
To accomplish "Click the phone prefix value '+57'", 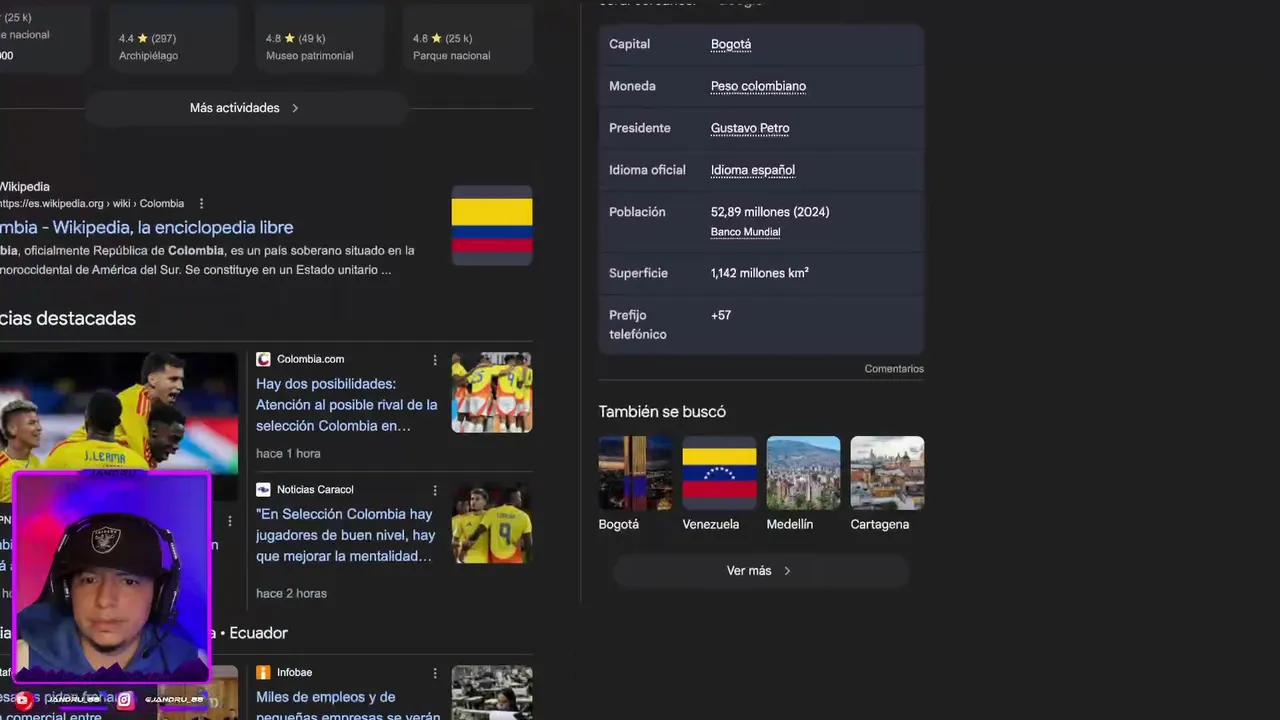I will click(721, 315).
